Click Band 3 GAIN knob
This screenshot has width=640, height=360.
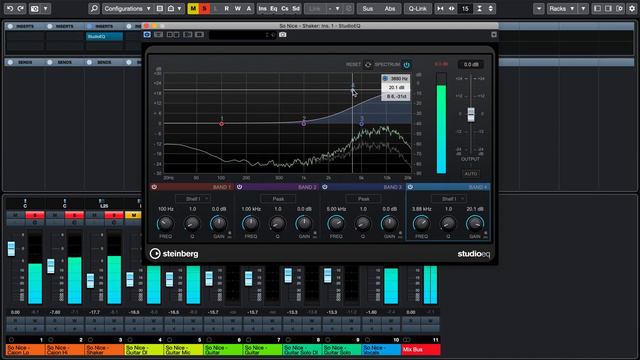(389, 224)
